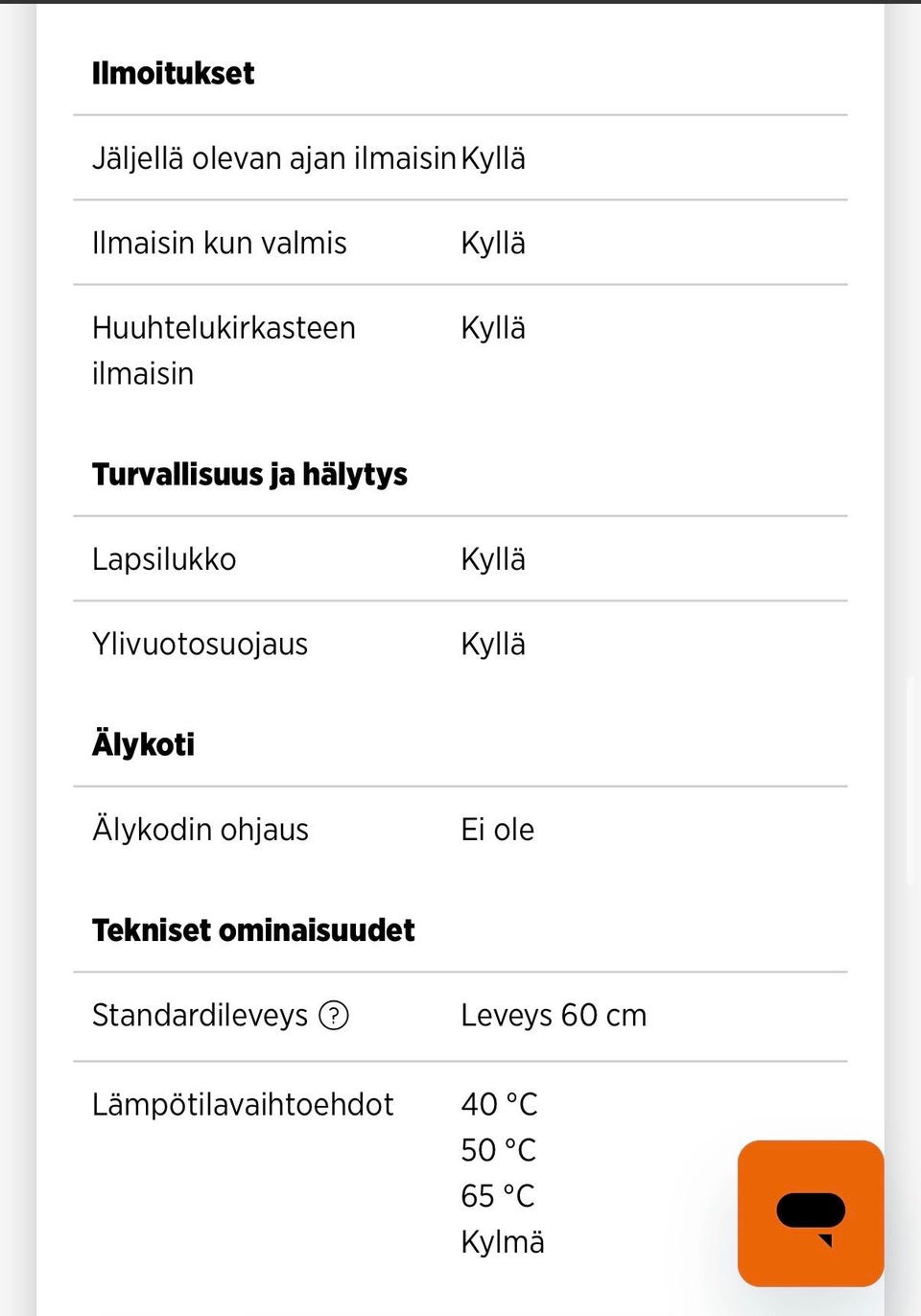Select the Kylmä temperature option
921x1316 pixels.
pyautogui.click(x=502, y=1241)
